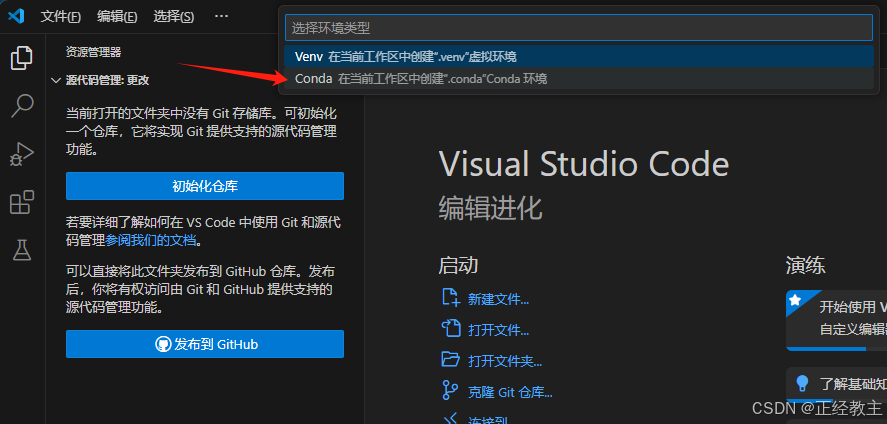Click the lightbulb icon on 了解基础知识 card
The width and height of the screenshot is (887, 424).
(x=802, y=384)
